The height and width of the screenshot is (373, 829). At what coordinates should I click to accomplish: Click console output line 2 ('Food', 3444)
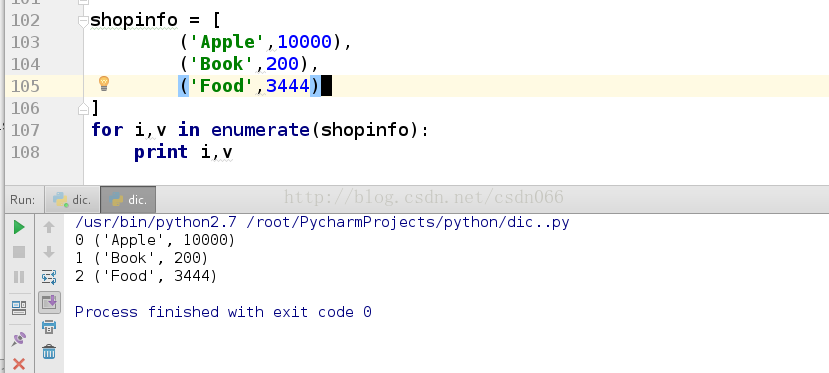pyautogui.click(x=146, y=276)
